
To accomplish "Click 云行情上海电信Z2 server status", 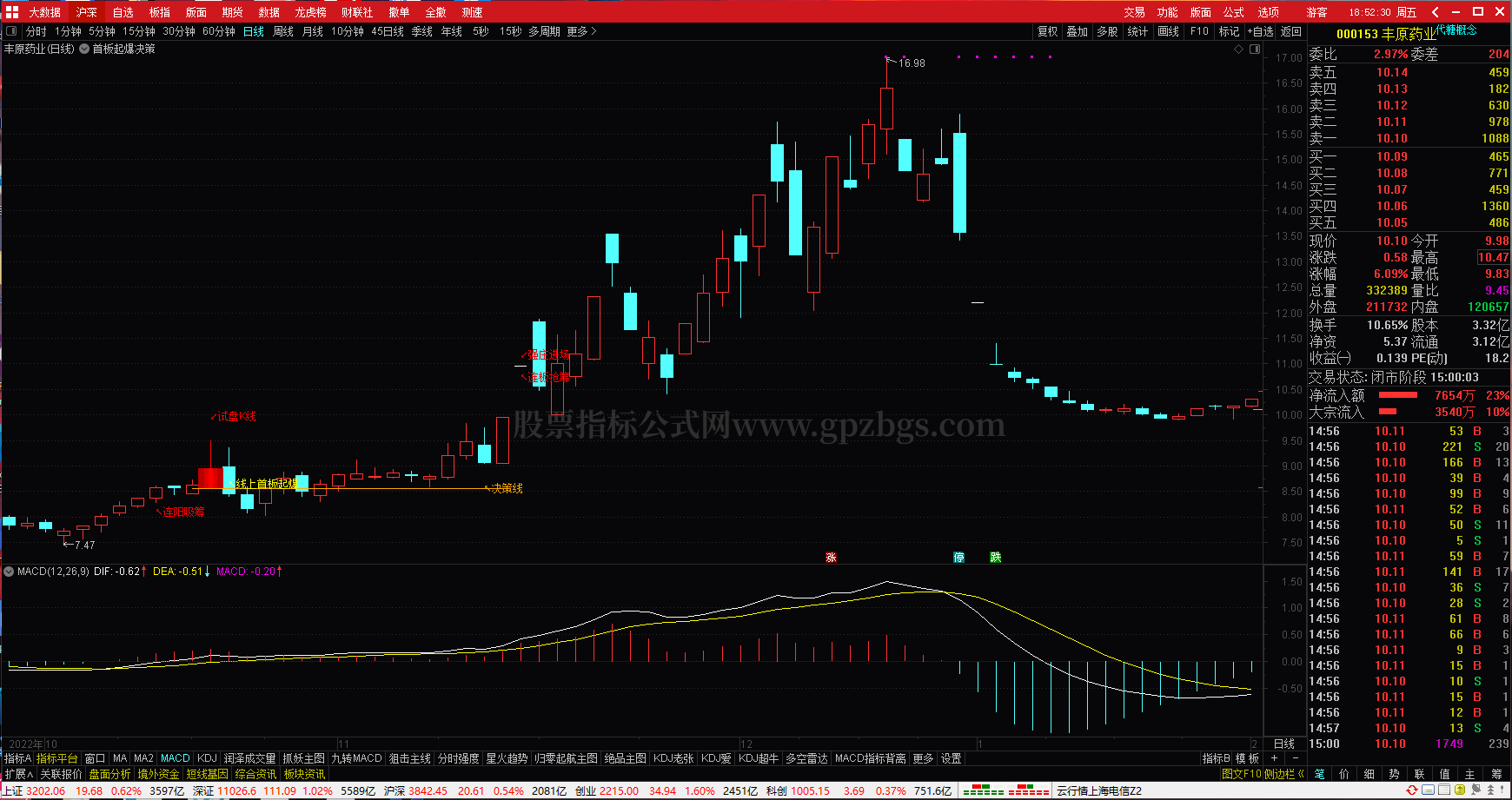I will point(1098,790).
